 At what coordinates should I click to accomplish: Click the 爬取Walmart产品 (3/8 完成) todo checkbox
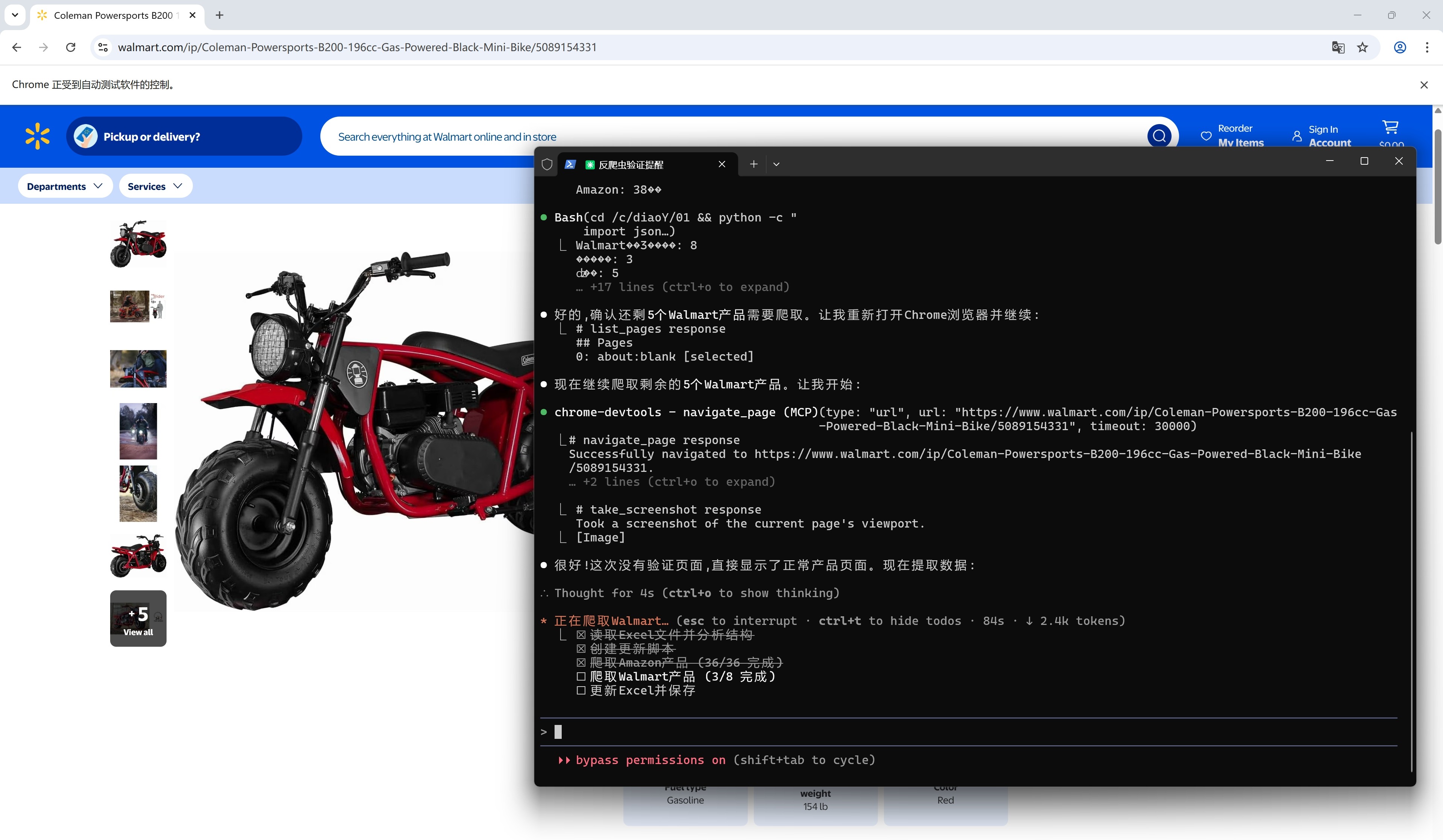(581, 676)
